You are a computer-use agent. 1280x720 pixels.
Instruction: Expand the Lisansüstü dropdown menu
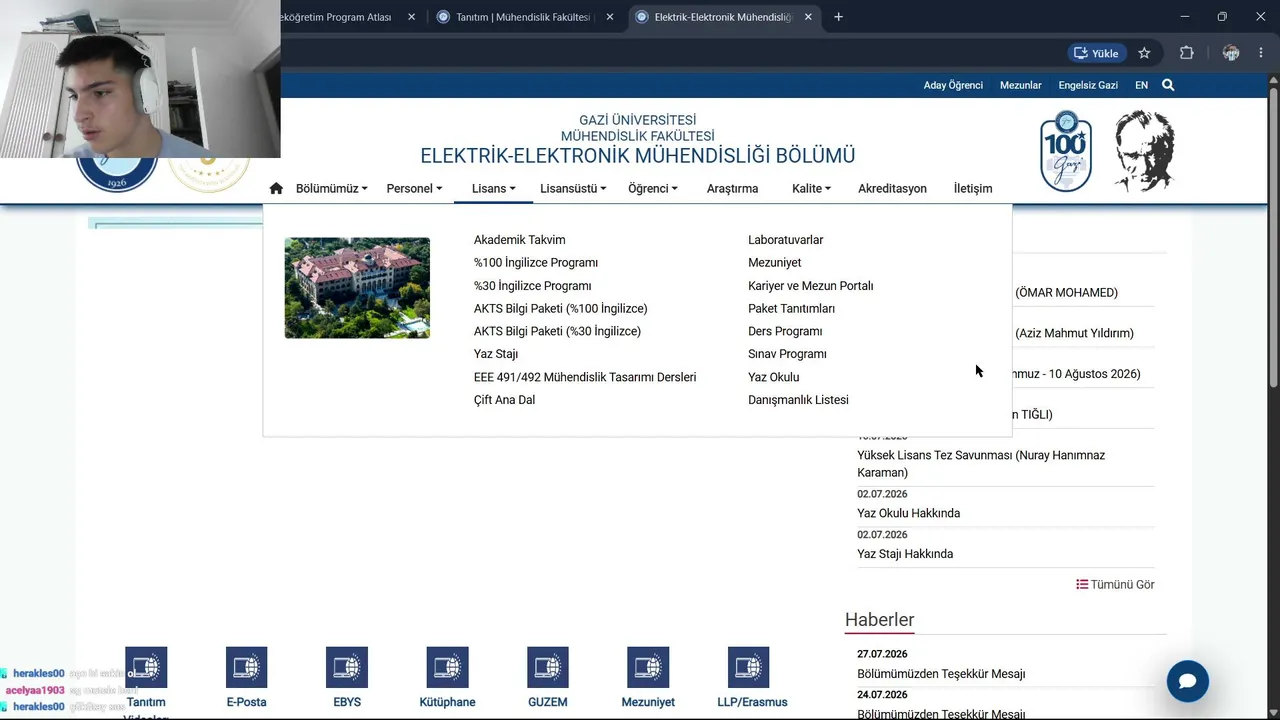click(573, 188)
